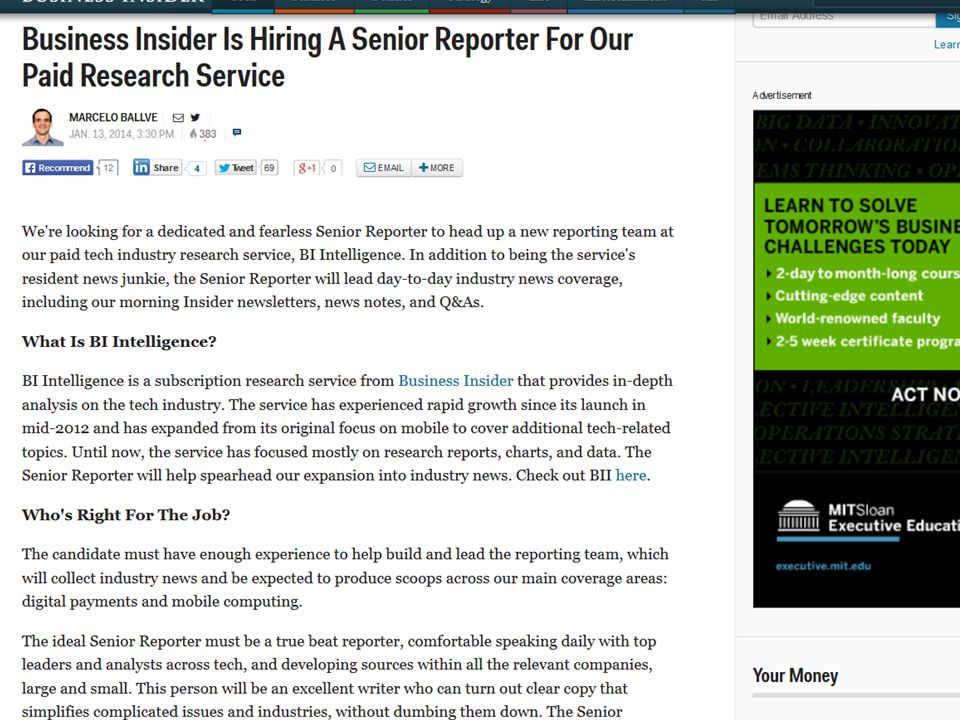Open comments bubble icon near date
The height and width of the screenshot is (720, 960).
(x=237, y=132)
